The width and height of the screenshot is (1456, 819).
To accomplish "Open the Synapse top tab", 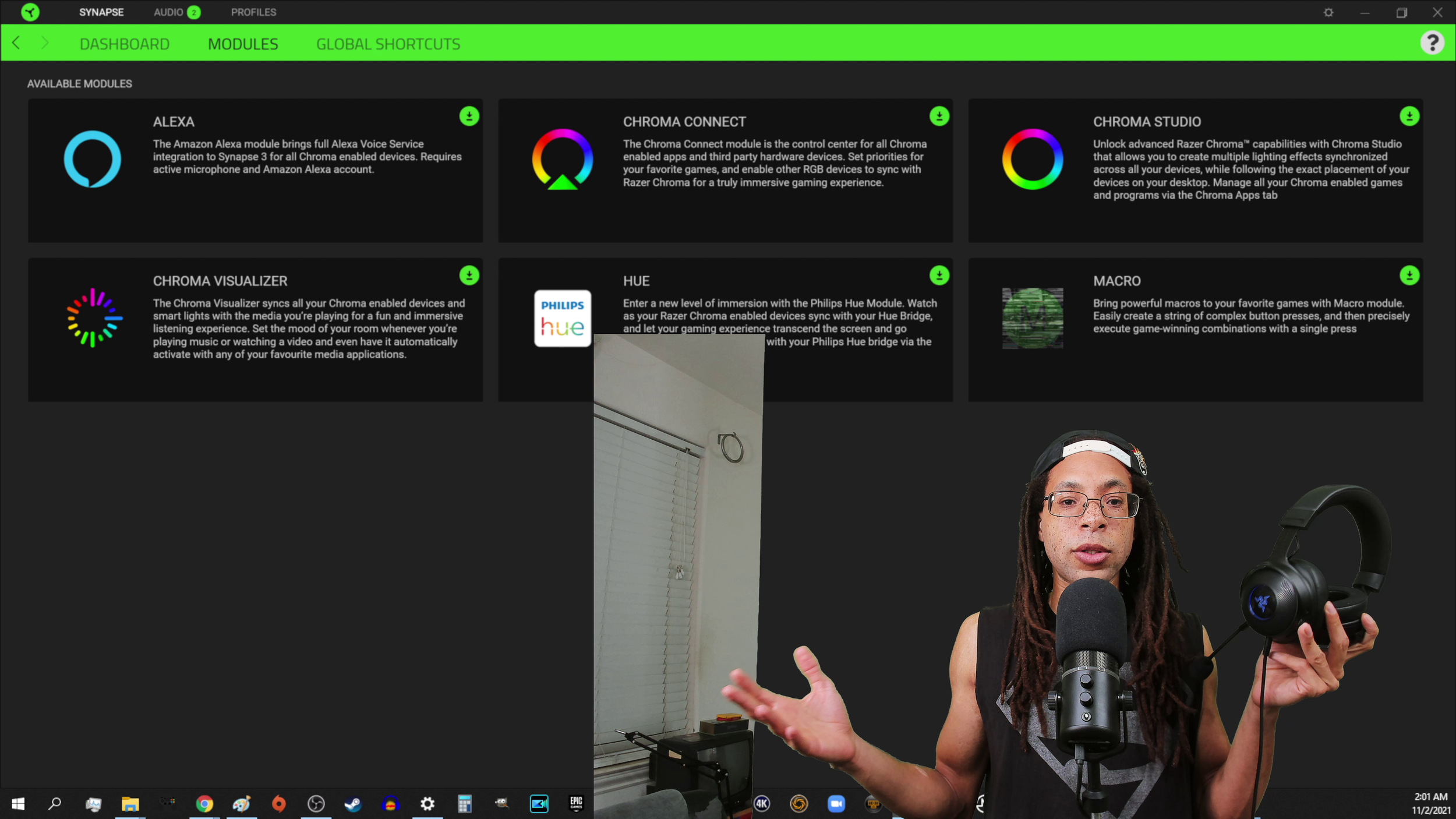I will pos(101,12).
